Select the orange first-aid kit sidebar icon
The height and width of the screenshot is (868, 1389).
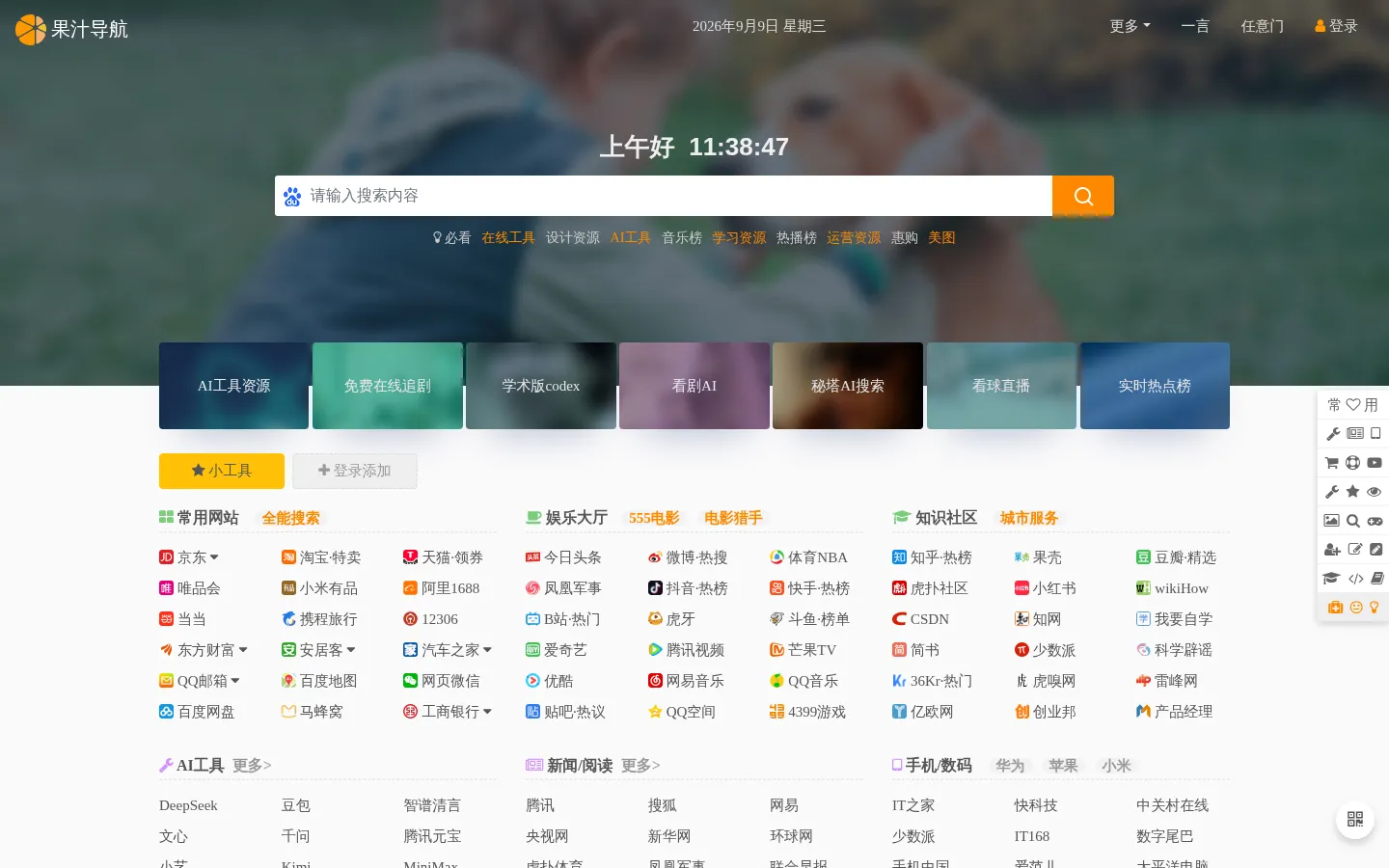click(1336, 608)
